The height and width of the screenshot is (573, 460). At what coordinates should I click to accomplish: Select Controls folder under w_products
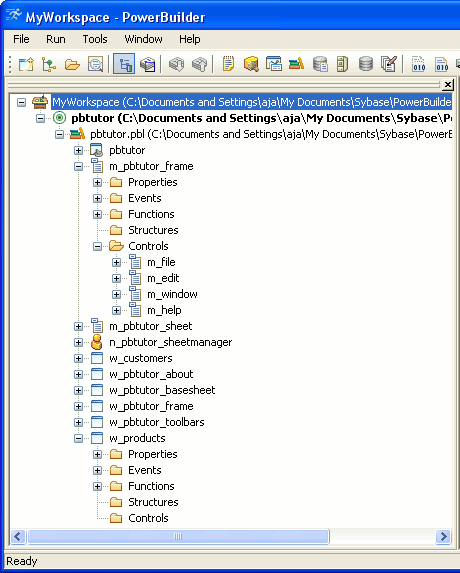point(148,518)
